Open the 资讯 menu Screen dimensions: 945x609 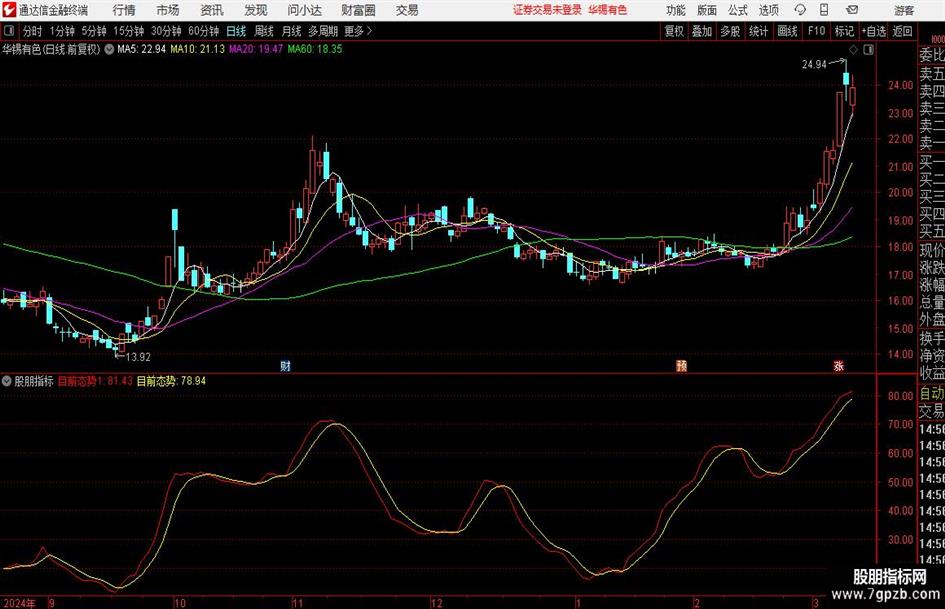[212, 10]
